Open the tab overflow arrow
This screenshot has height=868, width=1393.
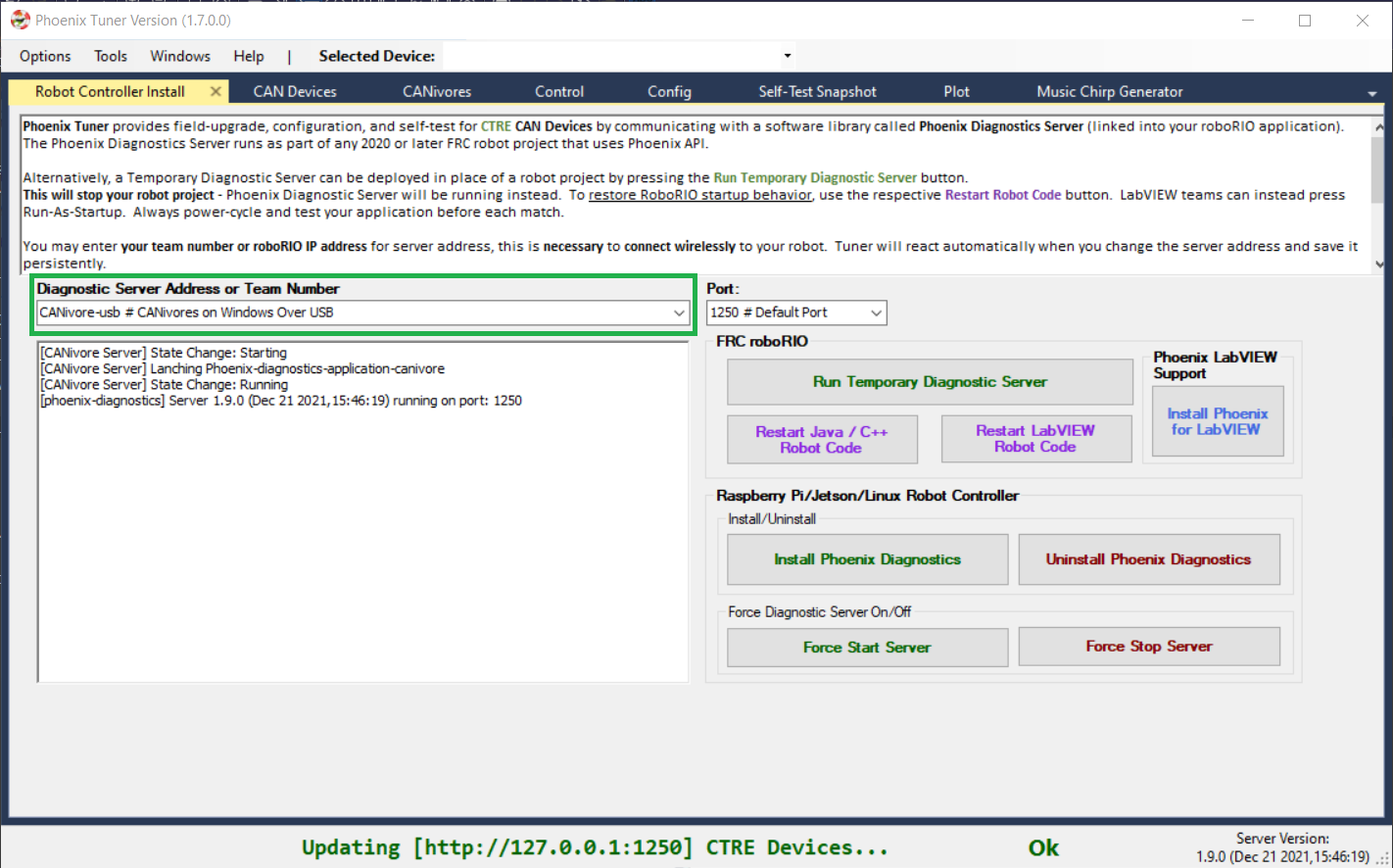(1371, 93)
